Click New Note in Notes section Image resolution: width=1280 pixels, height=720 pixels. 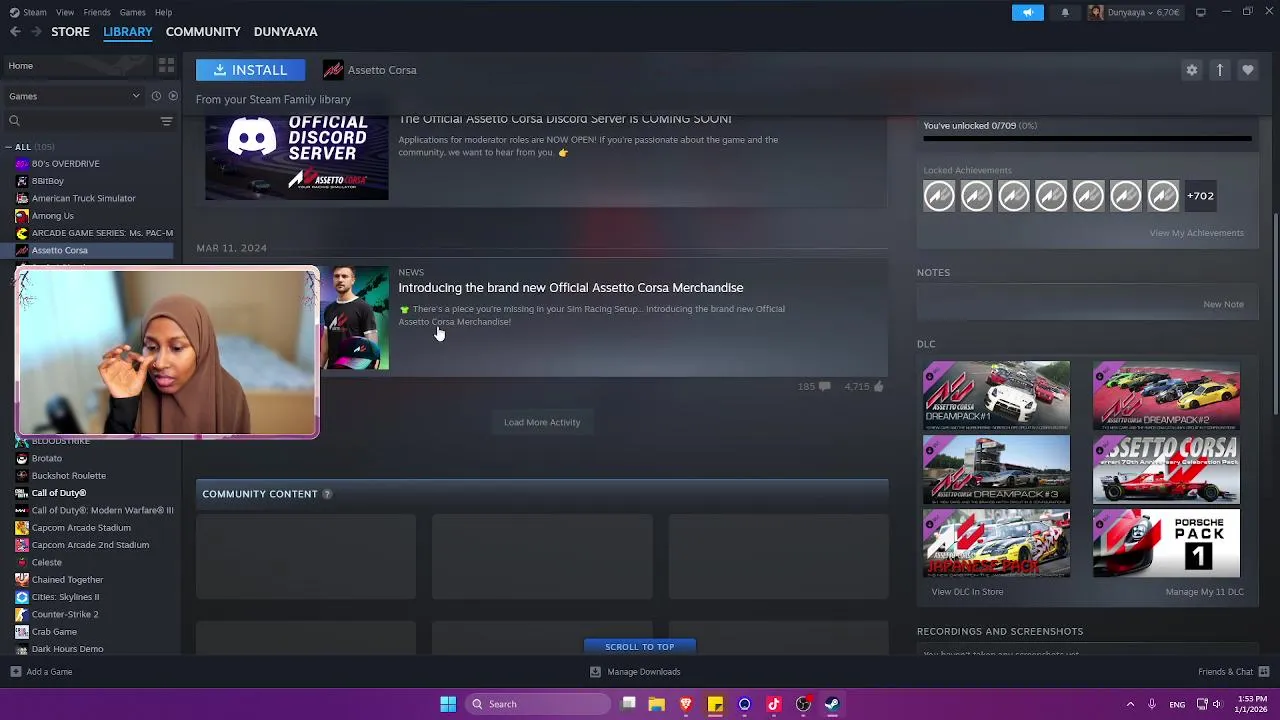pos(1223,304)
